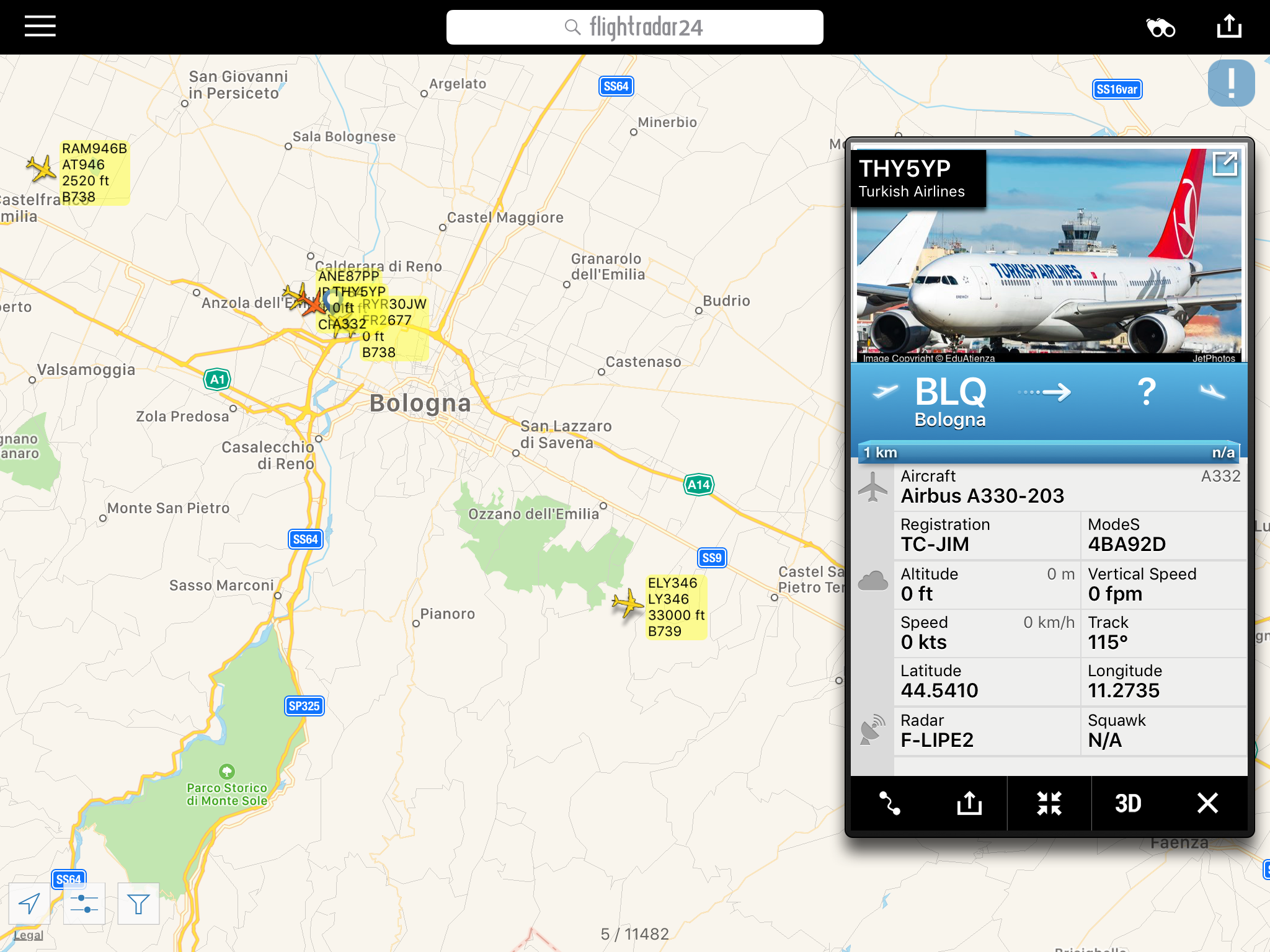Center map with the location arrow icon
Viewport: 1270px width, 952px height.
point(29,904)
